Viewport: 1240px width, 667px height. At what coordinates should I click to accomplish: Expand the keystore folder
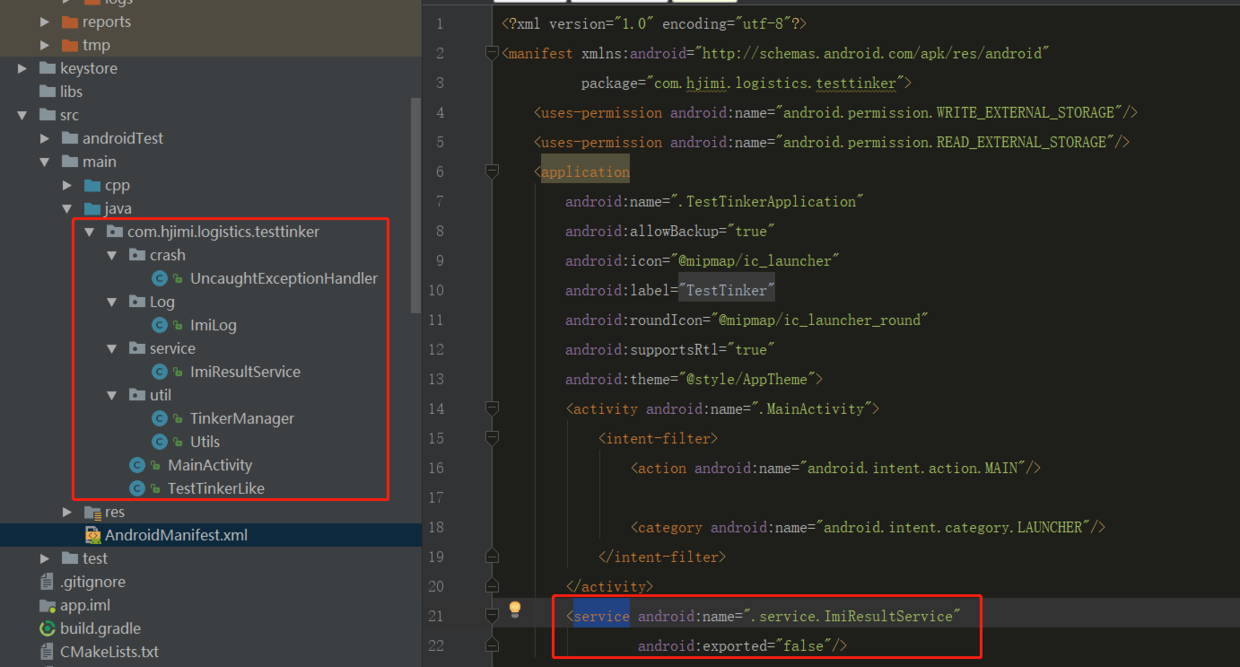point(22,68)
